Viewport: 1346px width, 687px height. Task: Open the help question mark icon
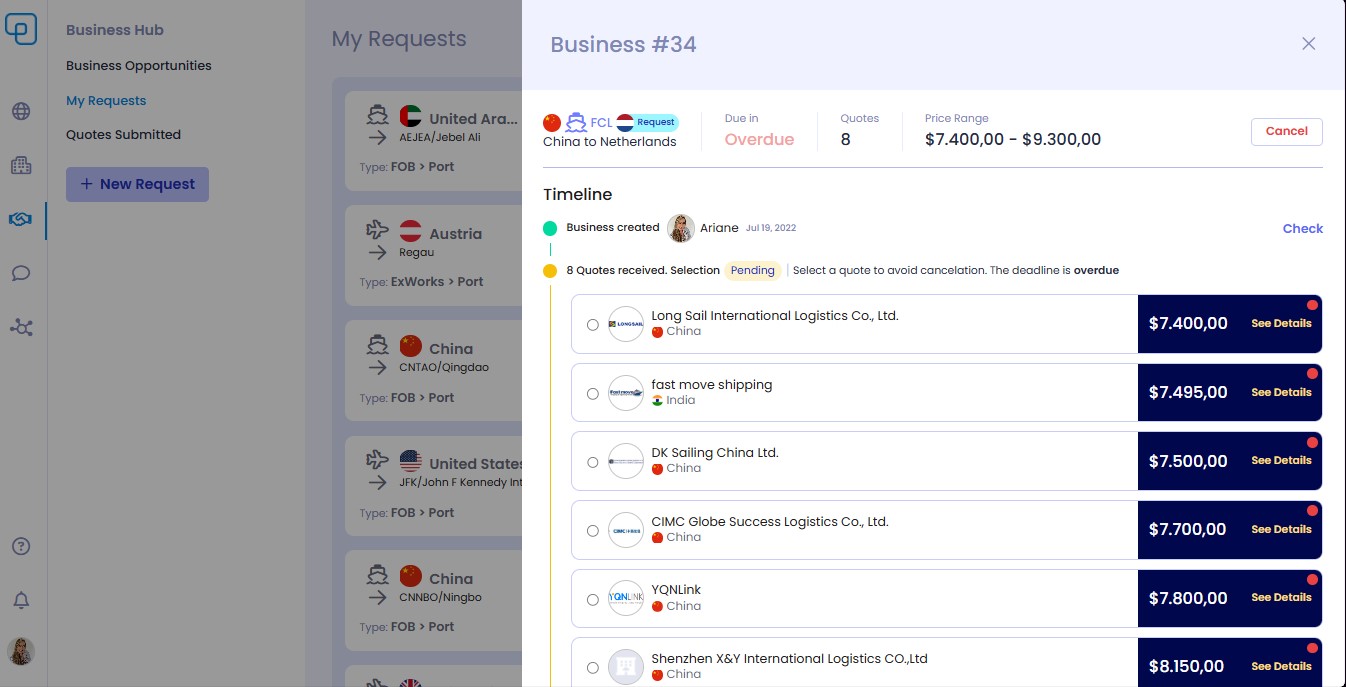[x=21, y=546]
